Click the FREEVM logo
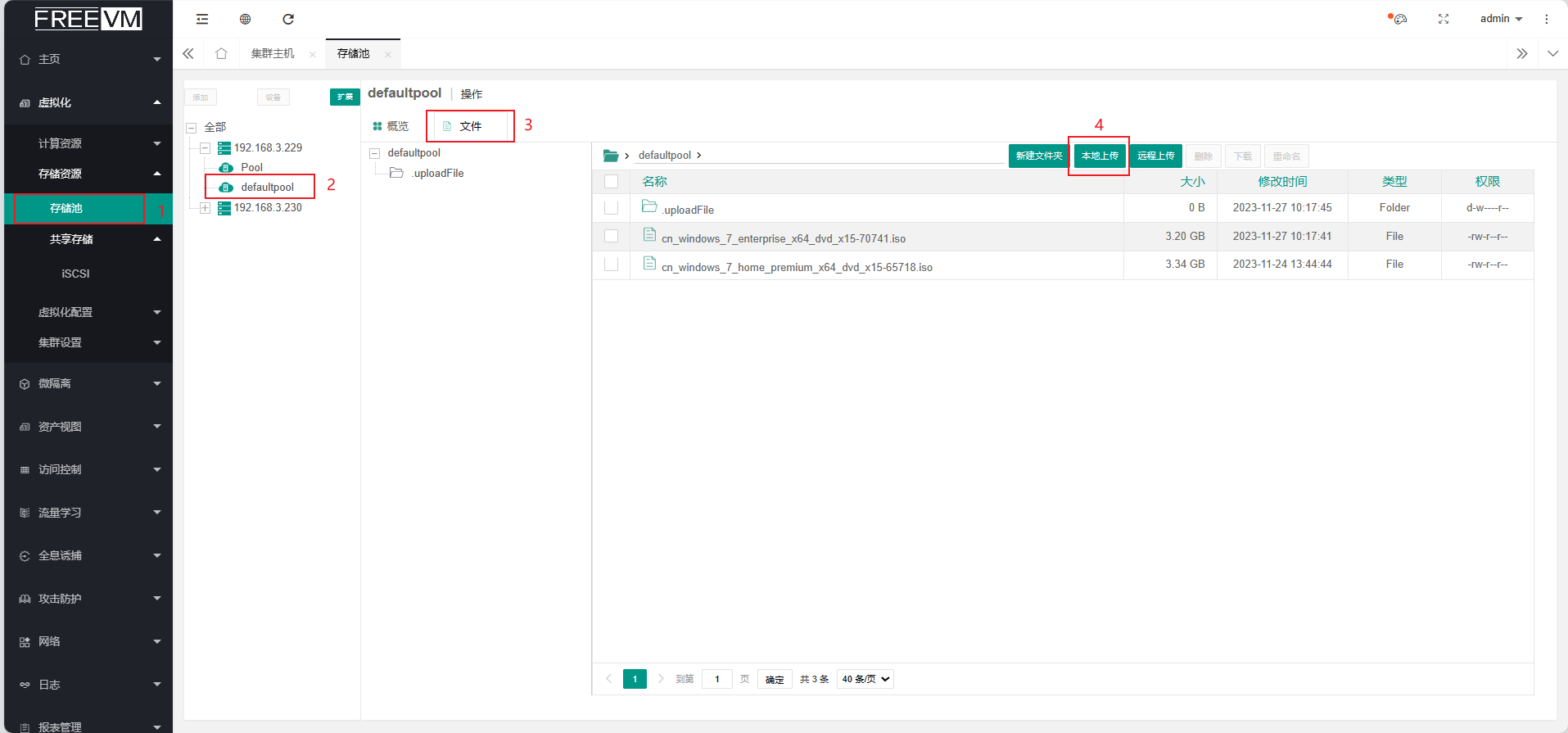This screenshot has width=1568, height=733. [88, 19]
